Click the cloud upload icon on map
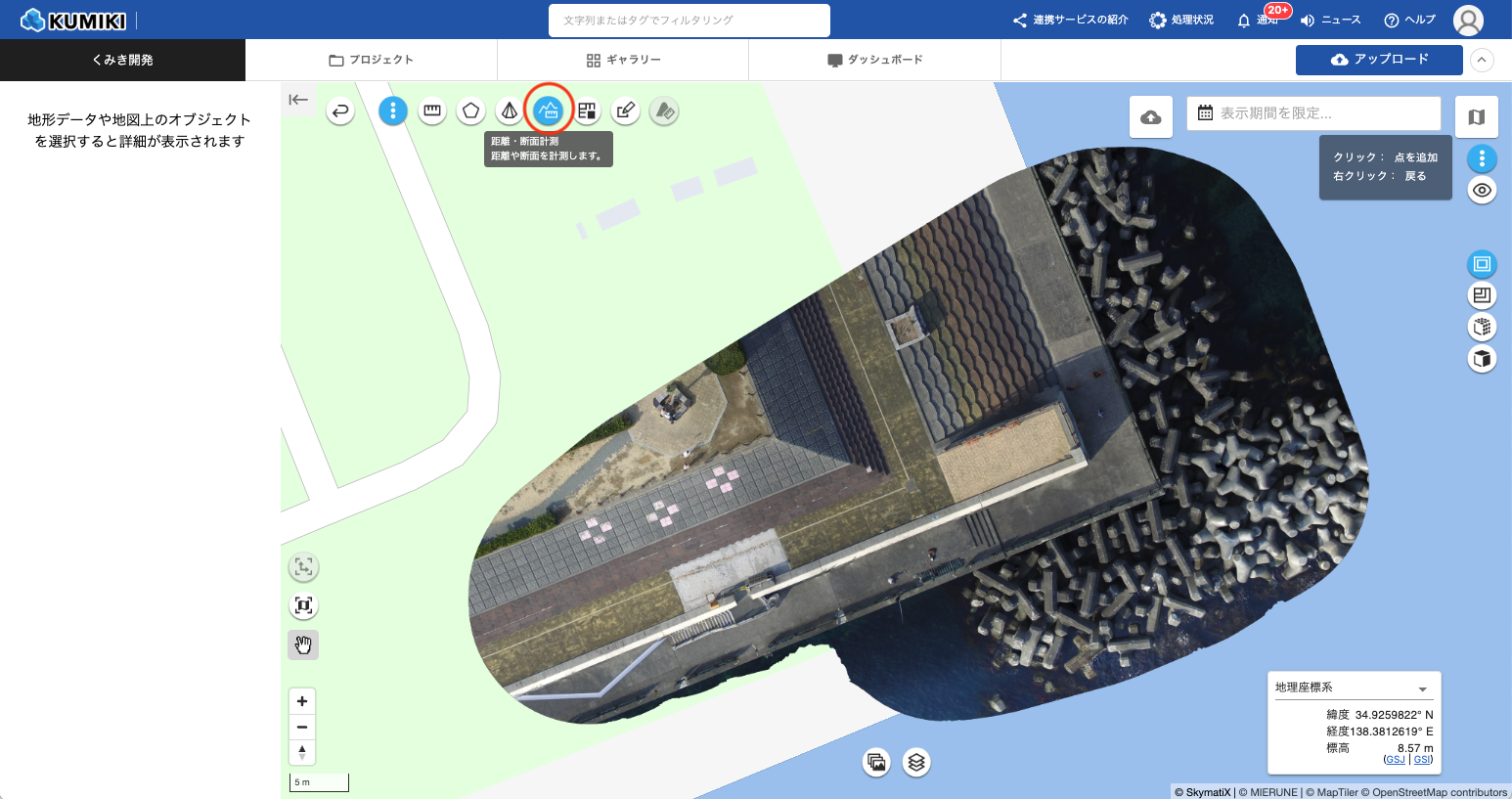This screenshot has height=799, width=1512. click(1151, 117)
